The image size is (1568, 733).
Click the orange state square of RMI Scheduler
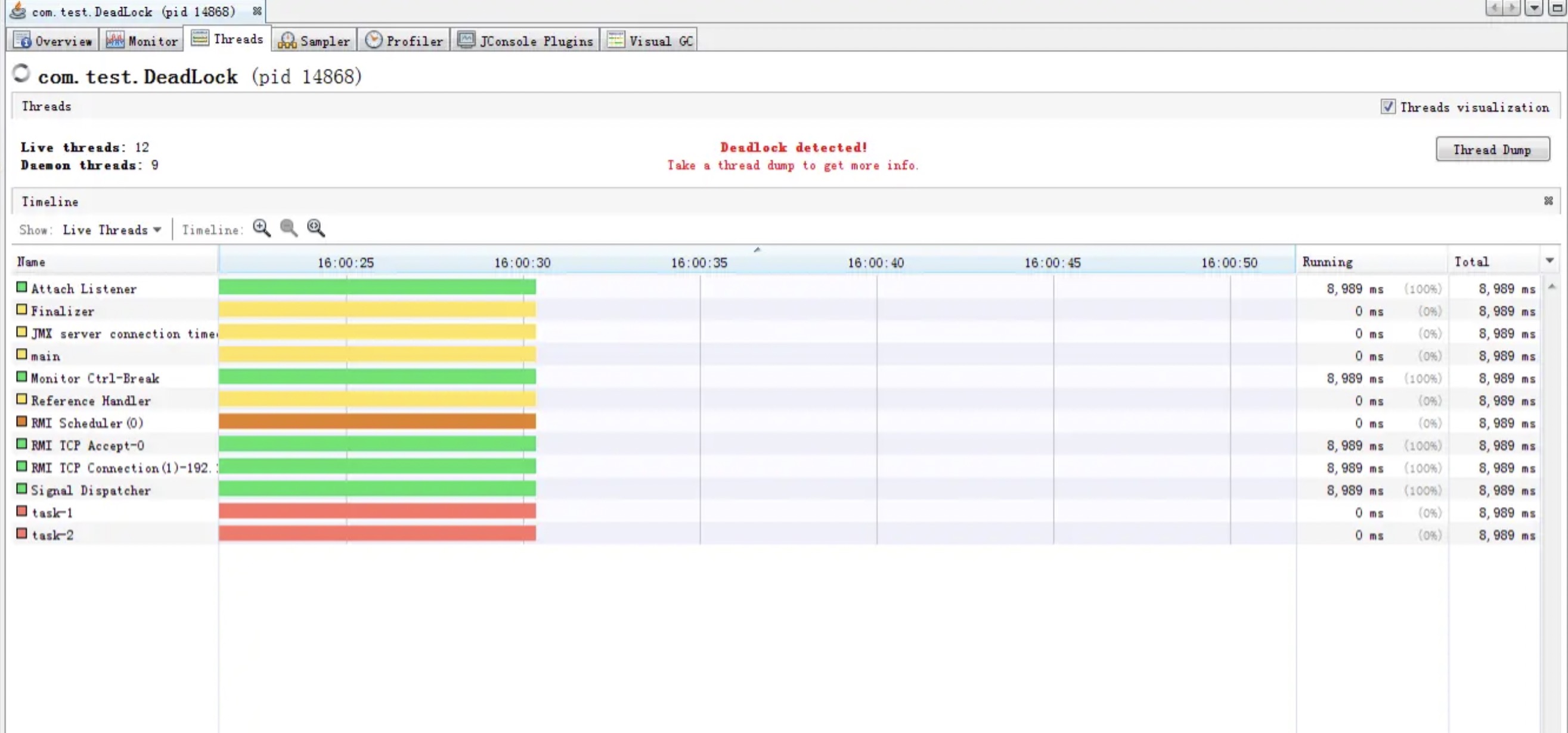[x=22, y=421]
